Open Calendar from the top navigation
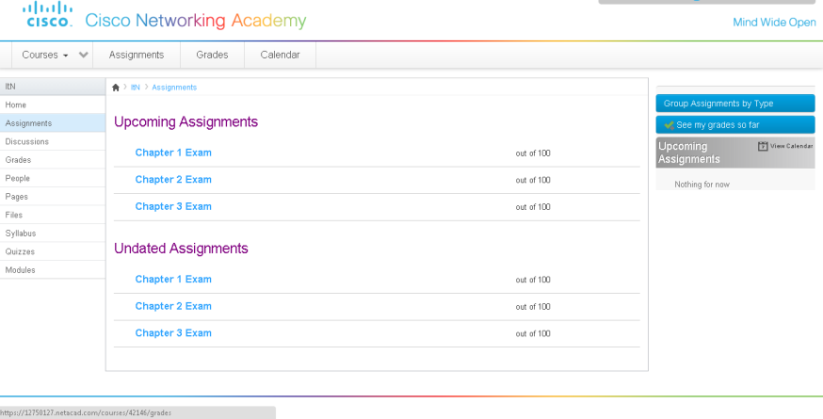The height and width of the screenshot is (419, 823). coord(280,55)
